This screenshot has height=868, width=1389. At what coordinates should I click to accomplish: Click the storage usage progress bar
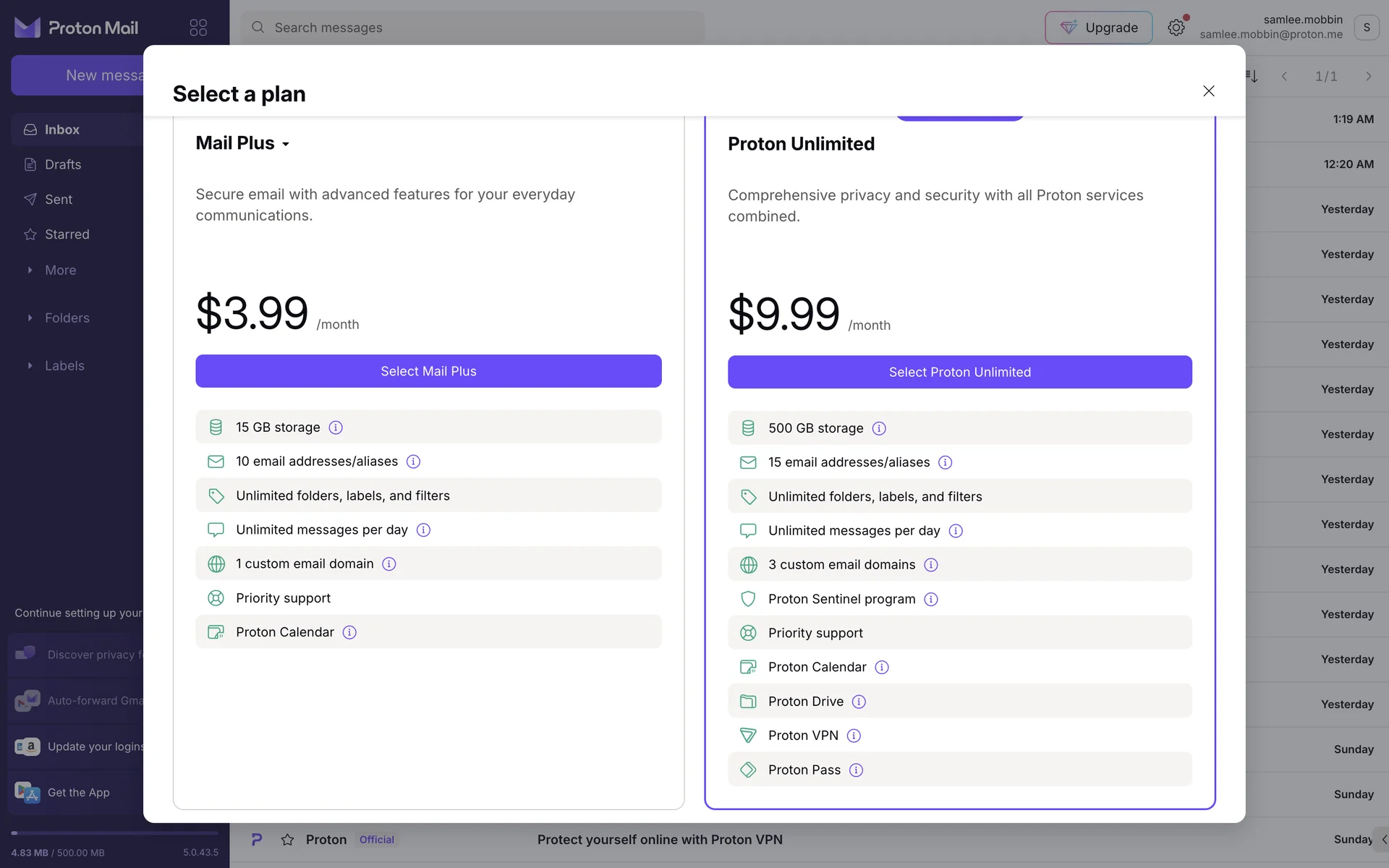coord(114,833)
